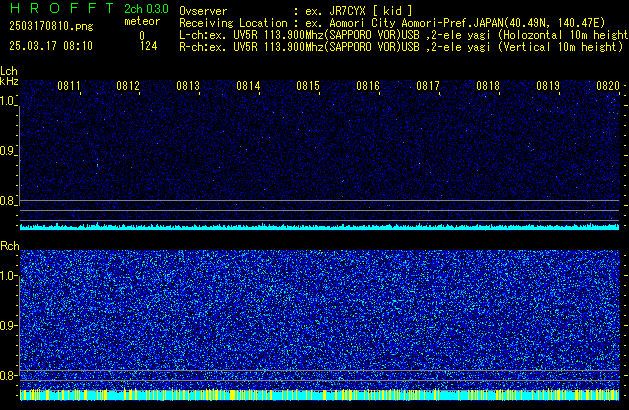Select the 1.0 frequency label on the Rch axis

[x=8, y=276]
